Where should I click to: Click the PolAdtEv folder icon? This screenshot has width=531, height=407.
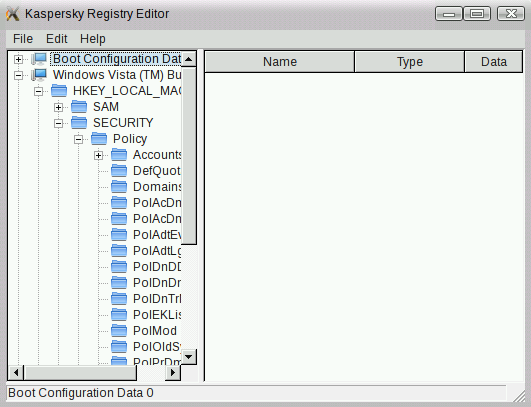pos(119,235)
